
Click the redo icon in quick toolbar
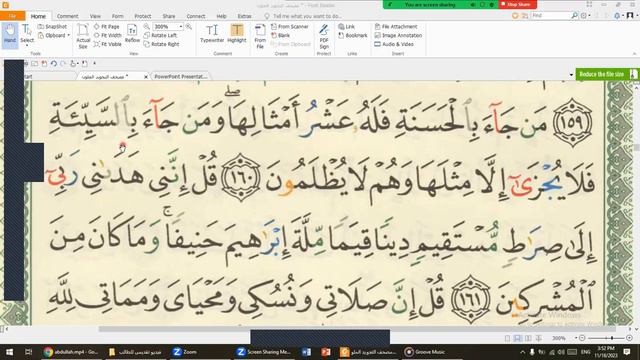click(63, 64)
